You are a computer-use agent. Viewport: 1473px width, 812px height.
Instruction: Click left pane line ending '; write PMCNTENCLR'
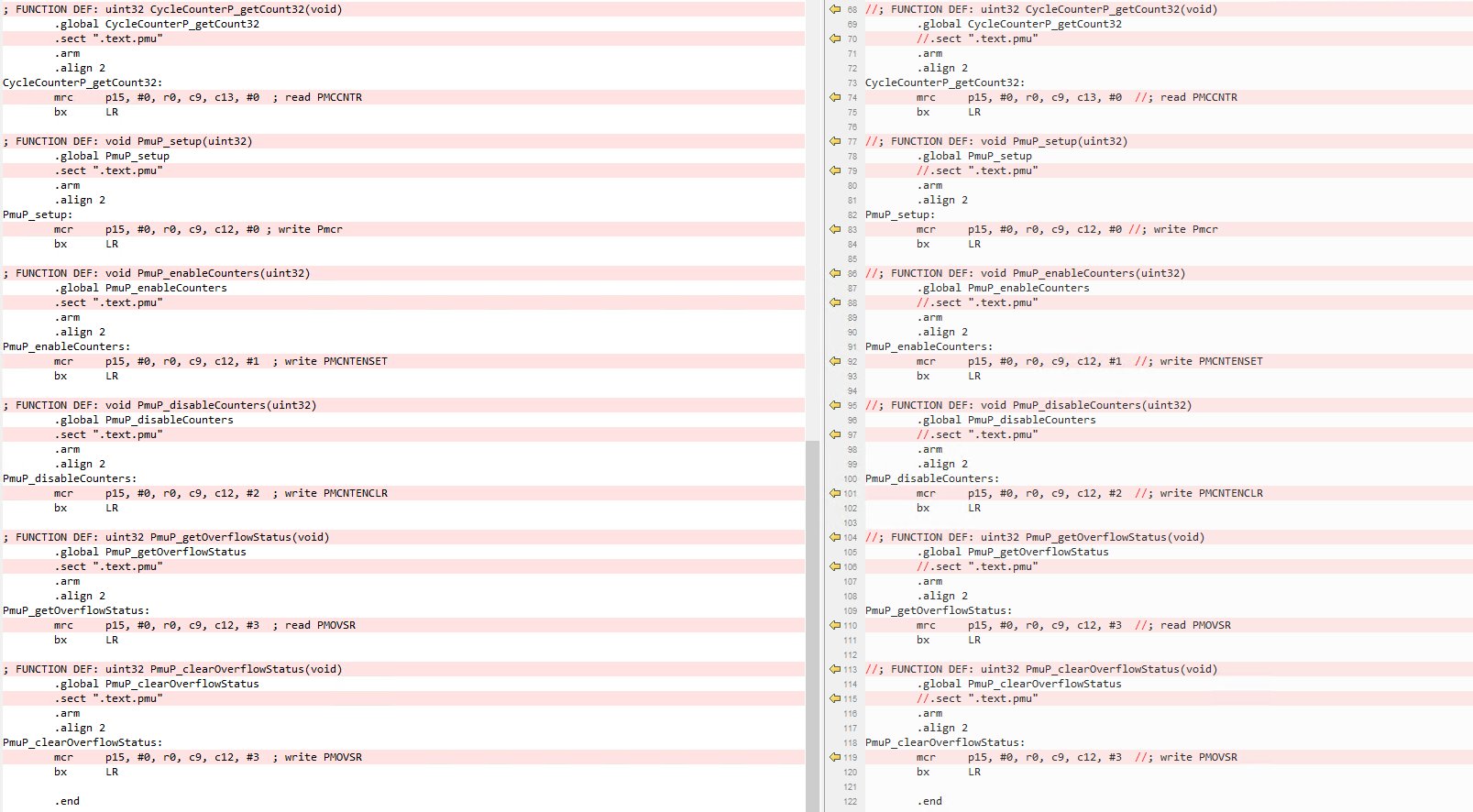(x=403, y=493)
